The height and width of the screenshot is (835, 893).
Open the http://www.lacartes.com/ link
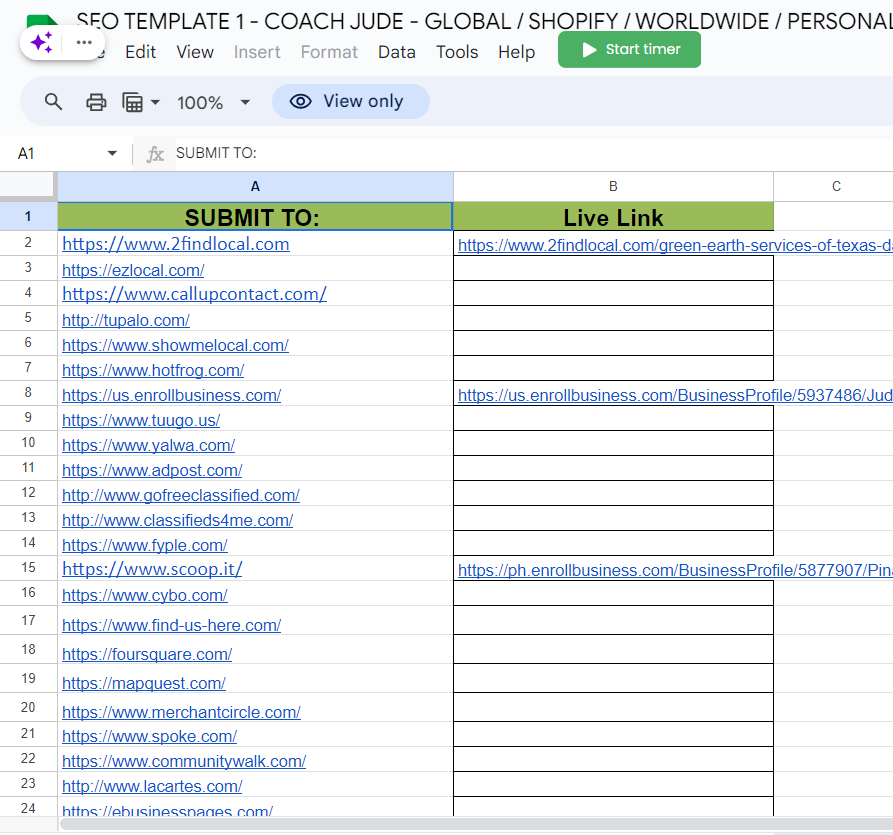click(x=152, y=787)
